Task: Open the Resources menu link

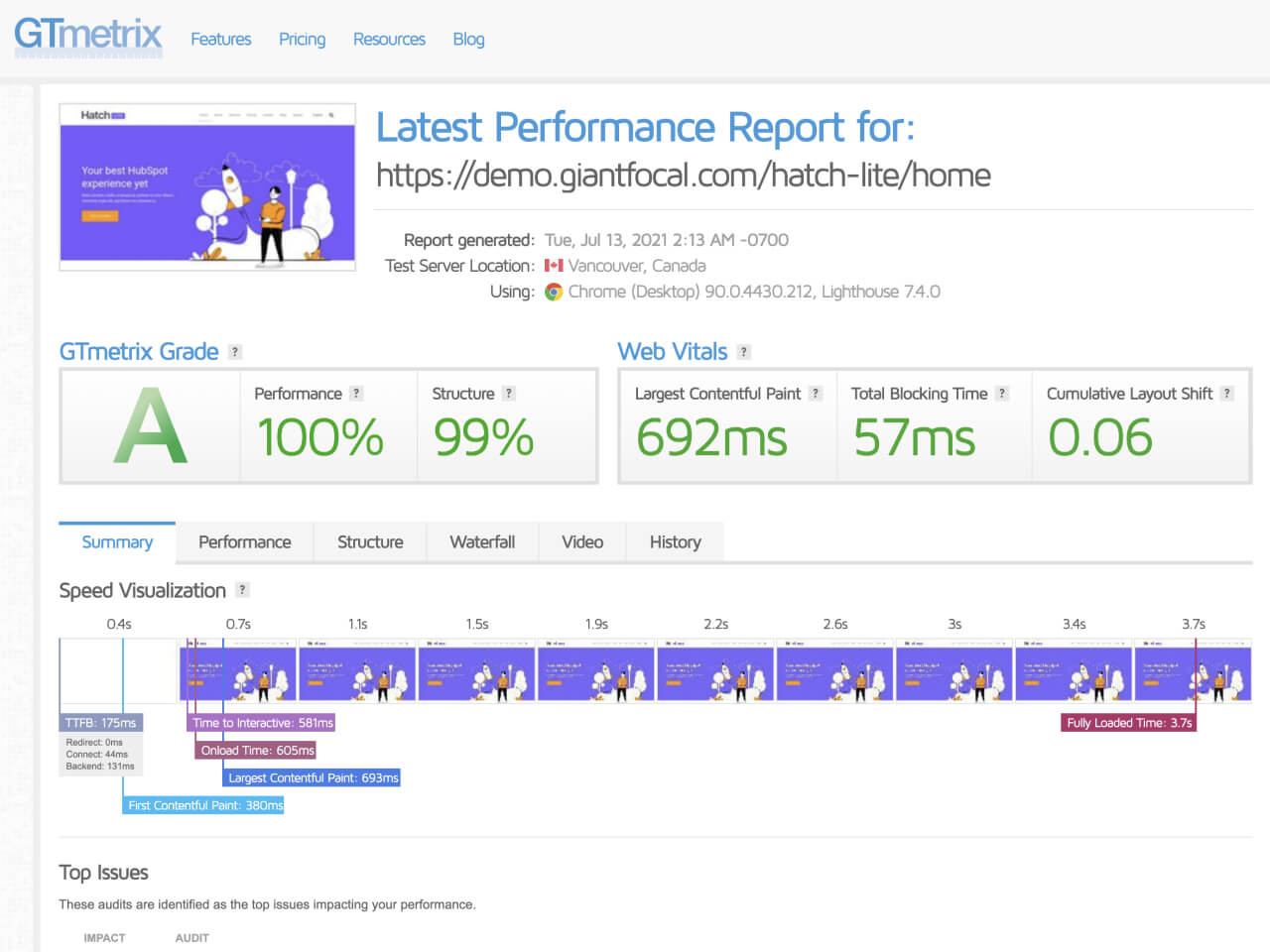Action: [389, 39]
